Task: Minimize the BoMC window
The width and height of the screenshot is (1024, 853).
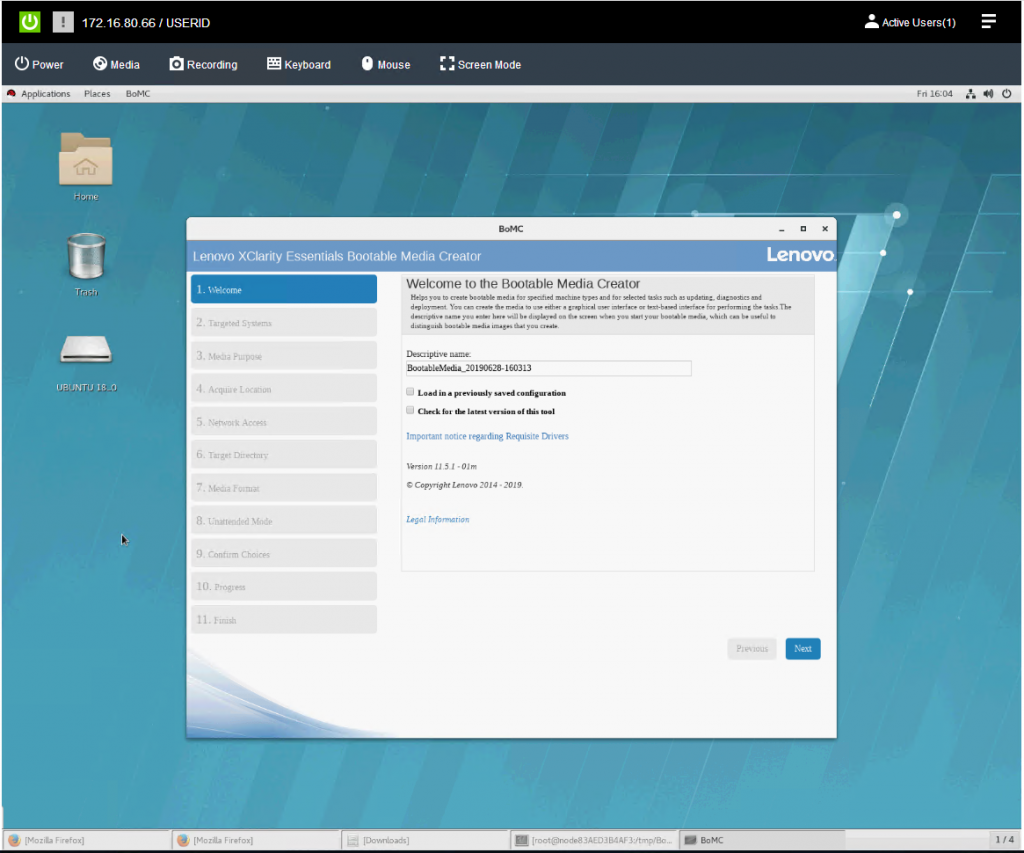Action: tap(781, 229)
